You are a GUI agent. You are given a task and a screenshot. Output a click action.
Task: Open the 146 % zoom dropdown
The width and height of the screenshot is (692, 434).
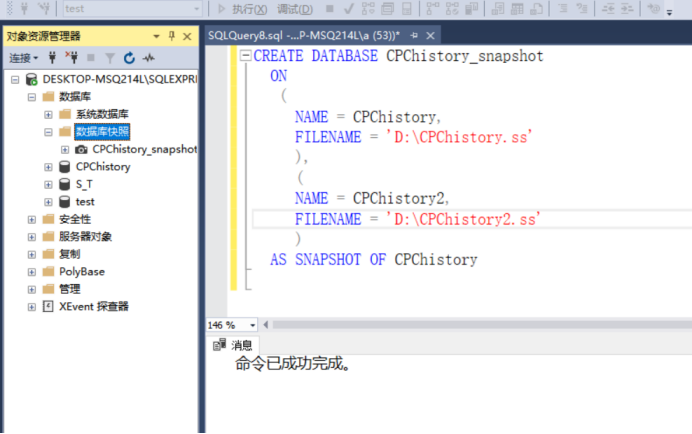point(252,325)
